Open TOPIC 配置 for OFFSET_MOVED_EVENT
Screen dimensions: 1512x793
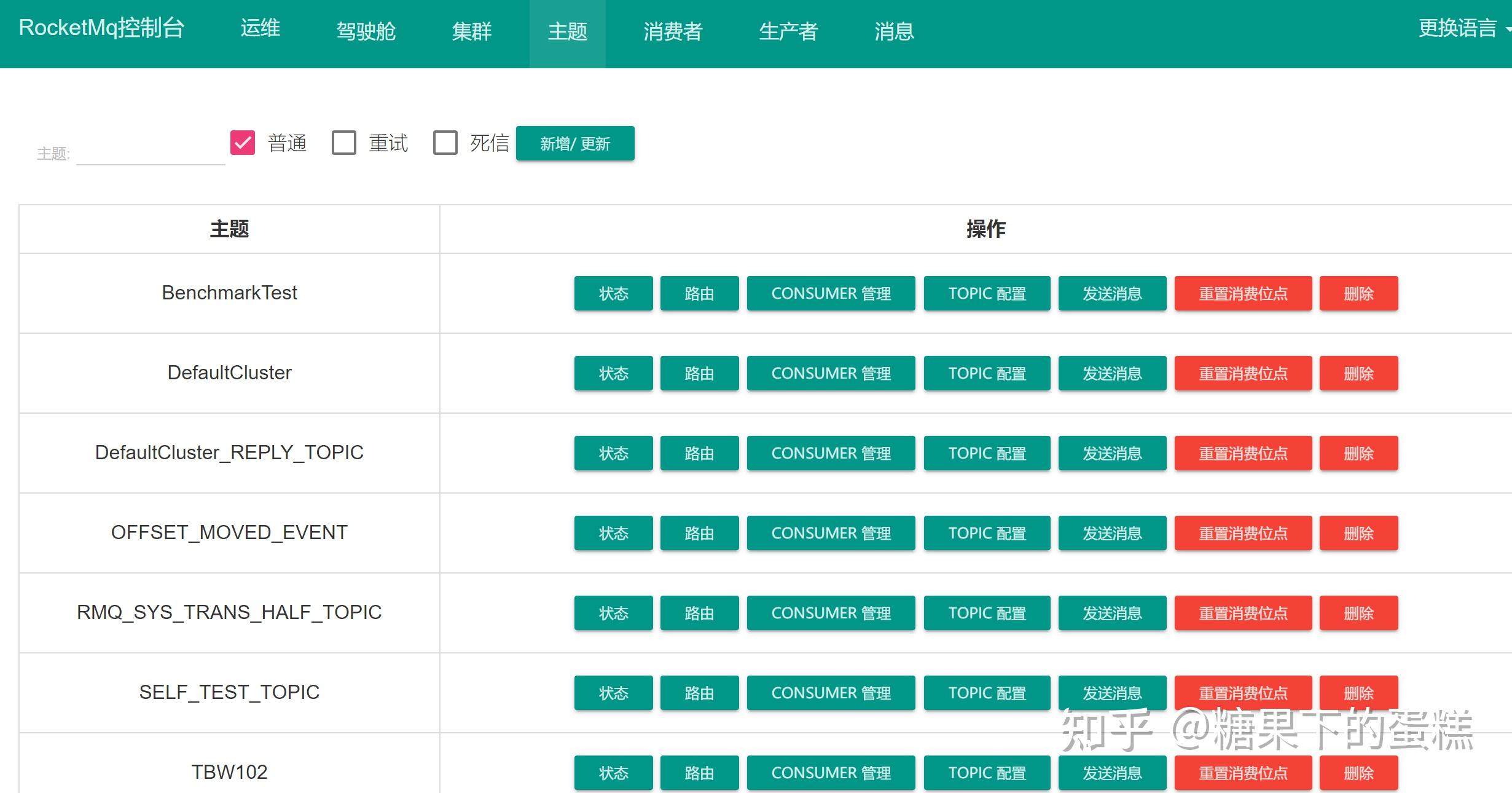pyautogui.click(x=987, y=533)
